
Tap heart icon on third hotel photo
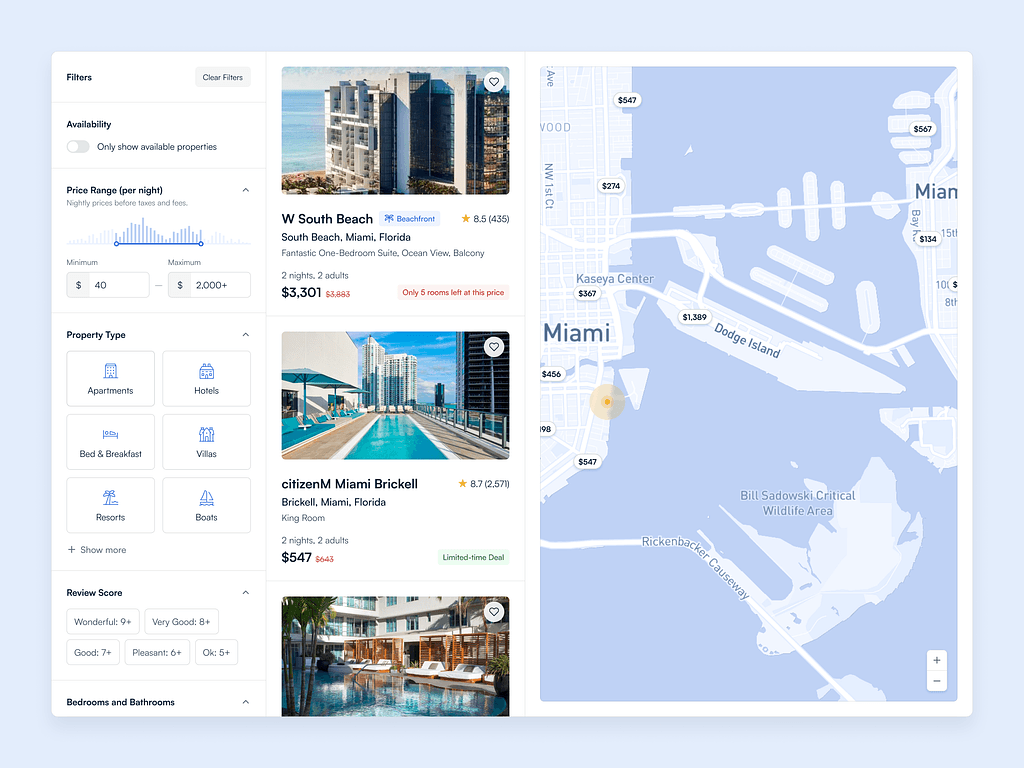pos(494,612)
